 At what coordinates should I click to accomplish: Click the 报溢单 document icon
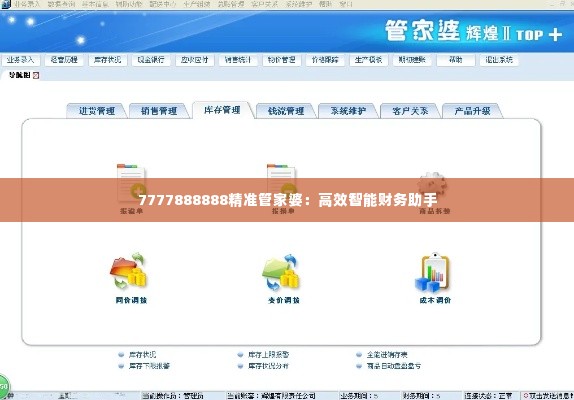click(x=131, y=183)
